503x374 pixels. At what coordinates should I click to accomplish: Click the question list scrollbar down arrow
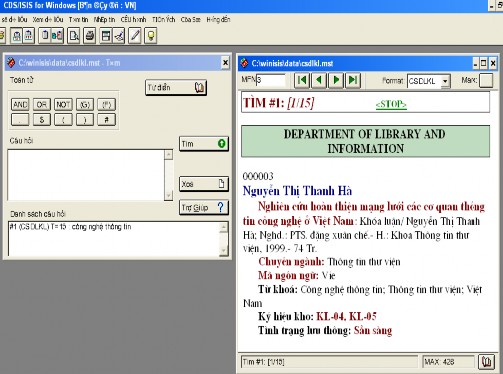pos(224,251)
